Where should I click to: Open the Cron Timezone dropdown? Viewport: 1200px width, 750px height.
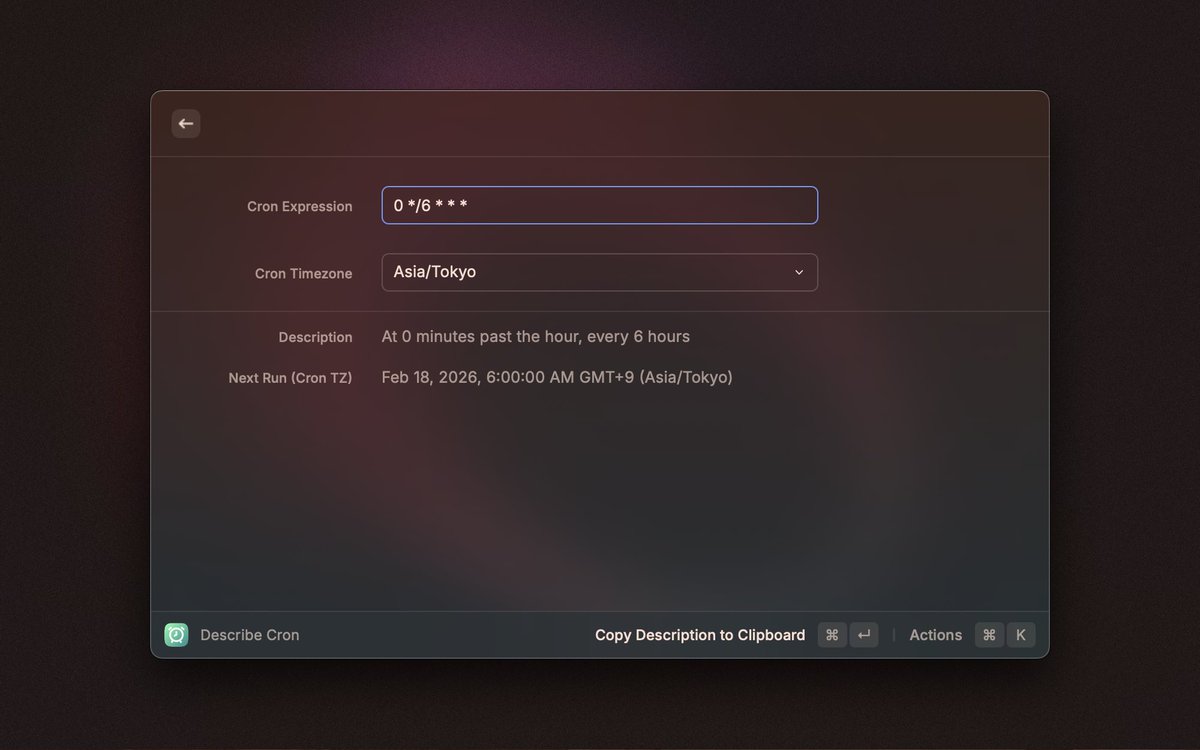(x=600, y=272)
